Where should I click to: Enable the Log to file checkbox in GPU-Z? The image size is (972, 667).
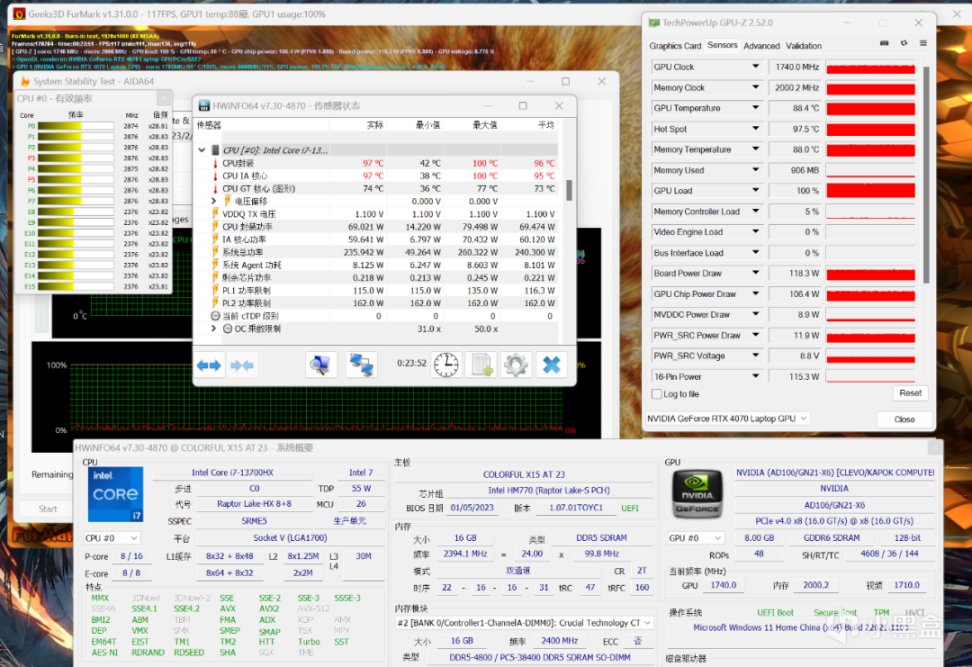[656, 394]
